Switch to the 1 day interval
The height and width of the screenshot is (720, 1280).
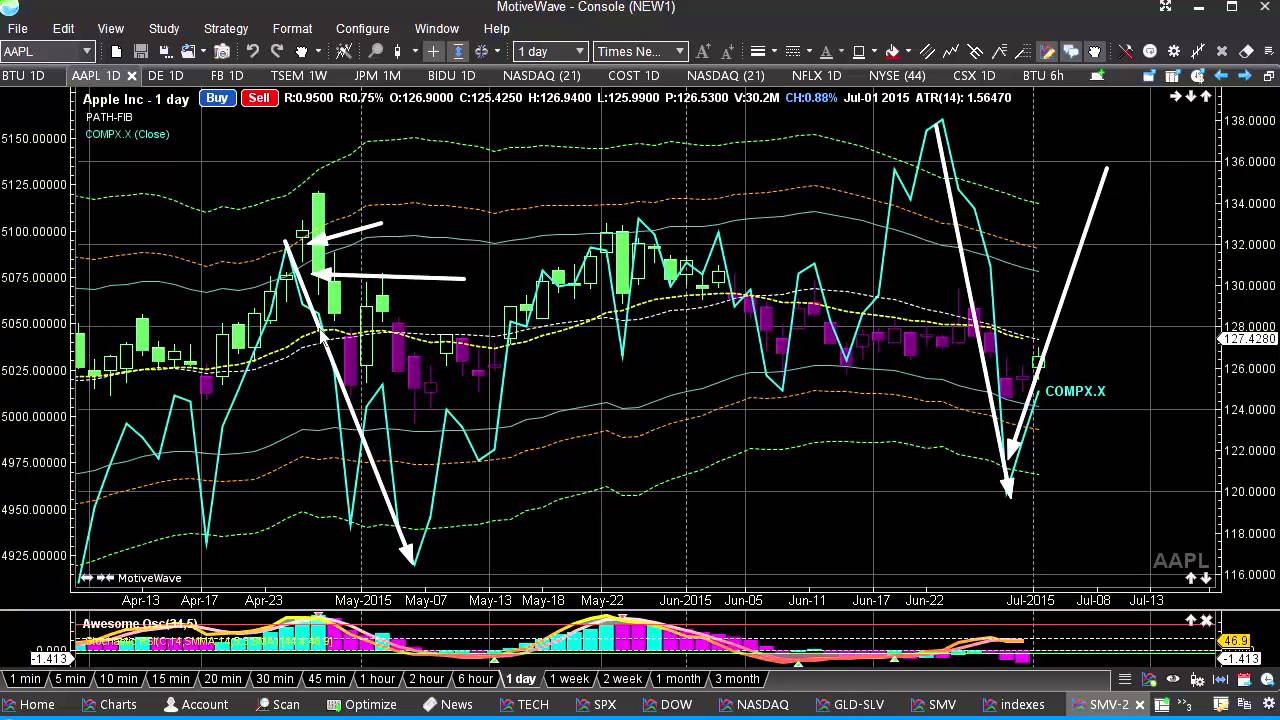coord(521,679)
